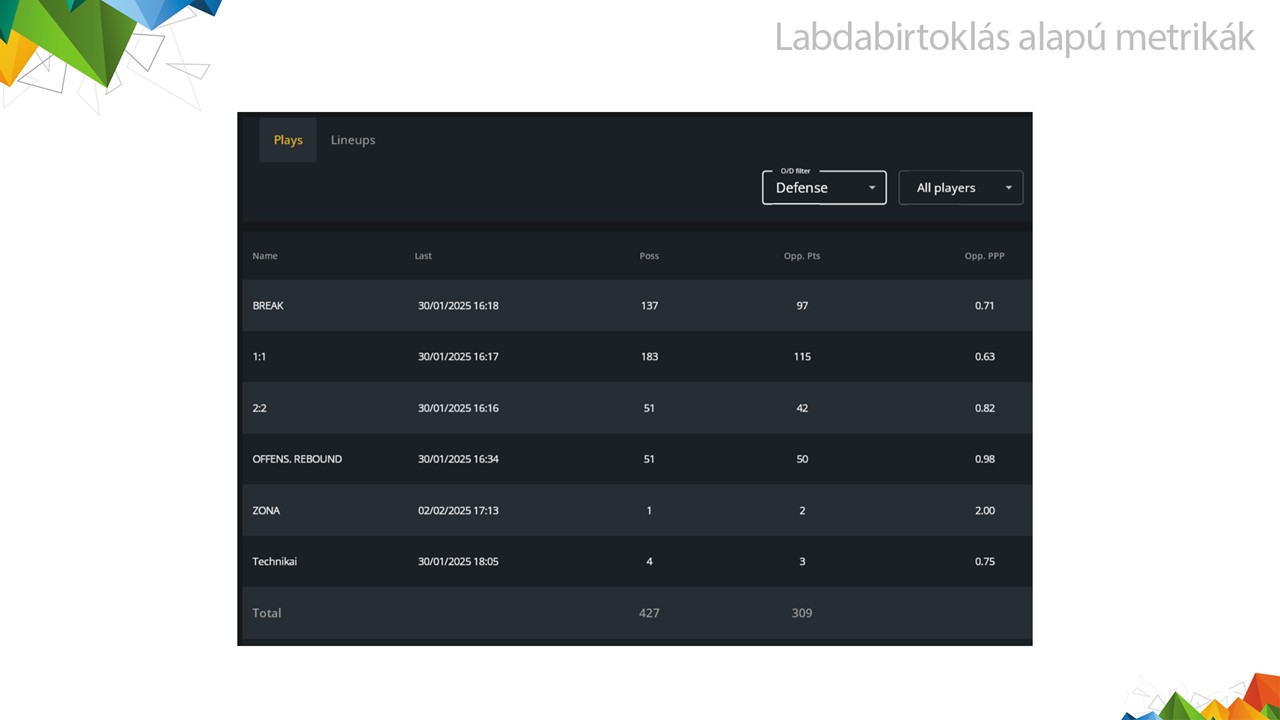Click the Poss column header
This screenshot has width=1280, height=720.
tap(649, 256)
